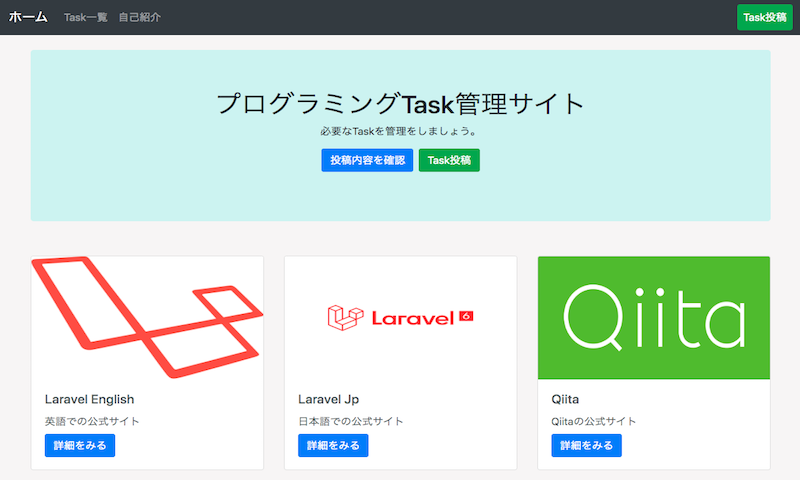Select the Laravel English card title

[89, 399]
